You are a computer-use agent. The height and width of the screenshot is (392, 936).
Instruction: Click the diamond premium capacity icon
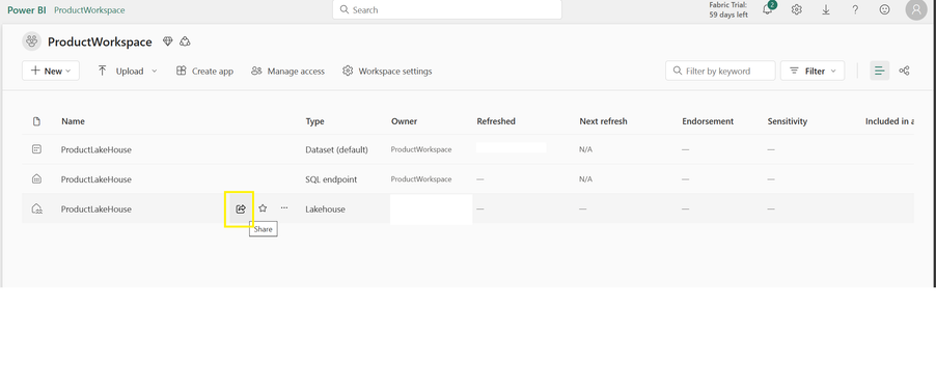pyautogui.click(x=168, y=42)
